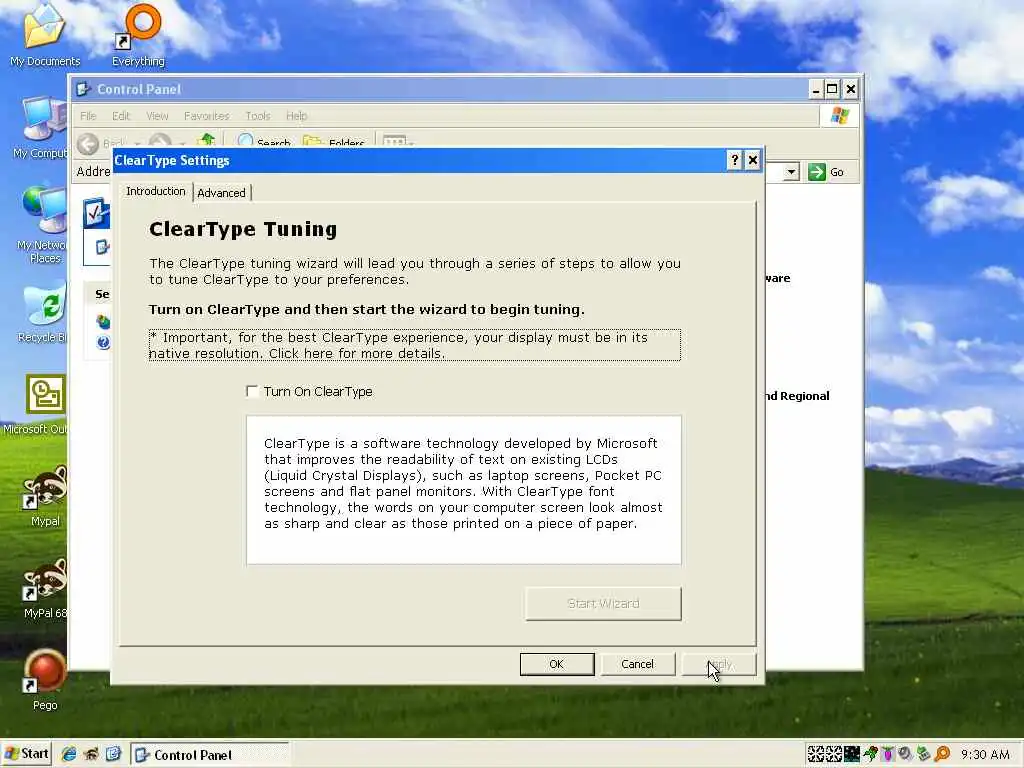Select the Pego red ball shortcut

(44, 680)
